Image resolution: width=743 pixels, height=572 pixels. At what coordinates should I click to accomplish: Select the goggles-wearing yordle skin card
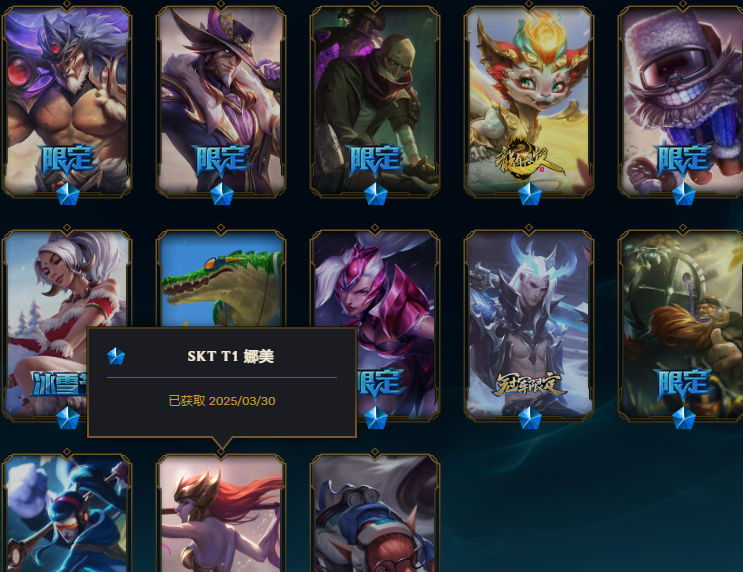[x=375, y=513]
